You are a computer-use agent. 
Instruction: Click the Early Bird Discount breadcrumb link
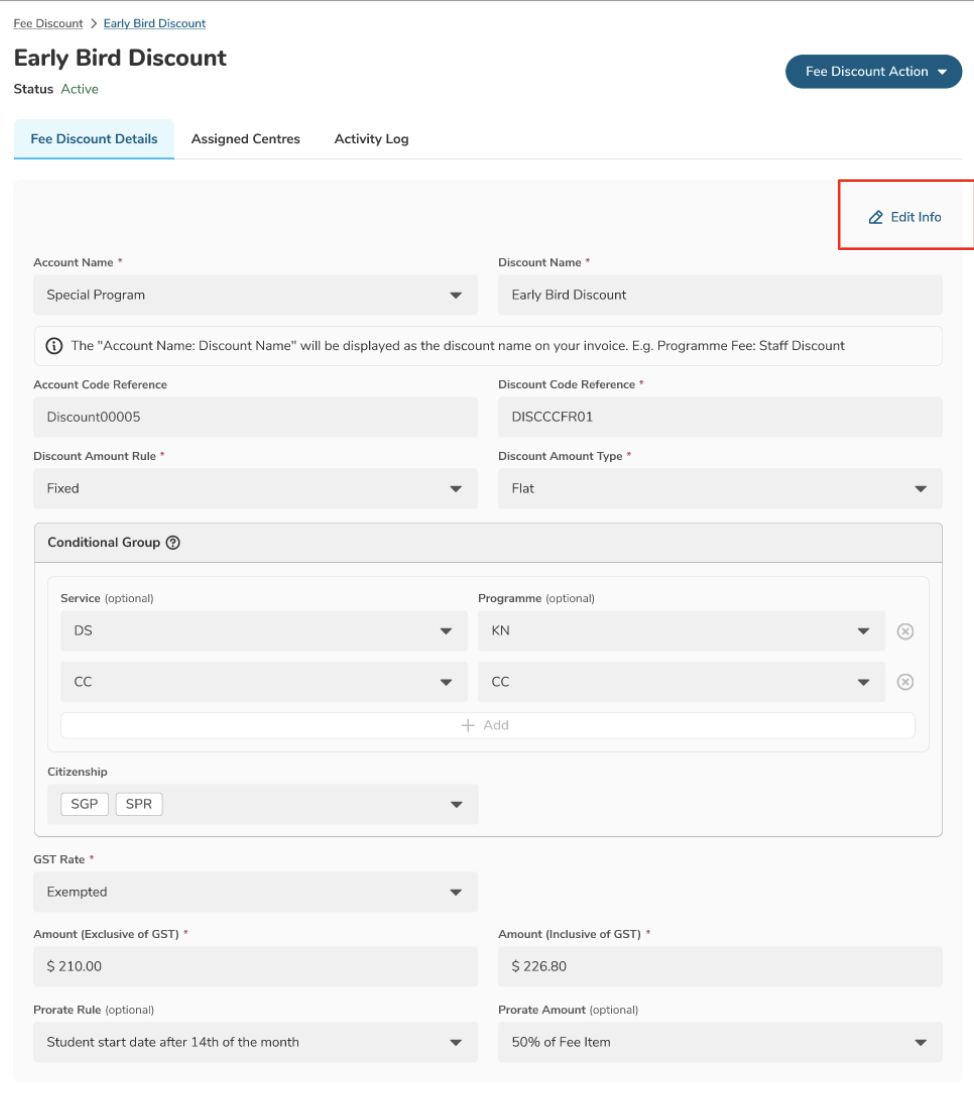(154, 23)
